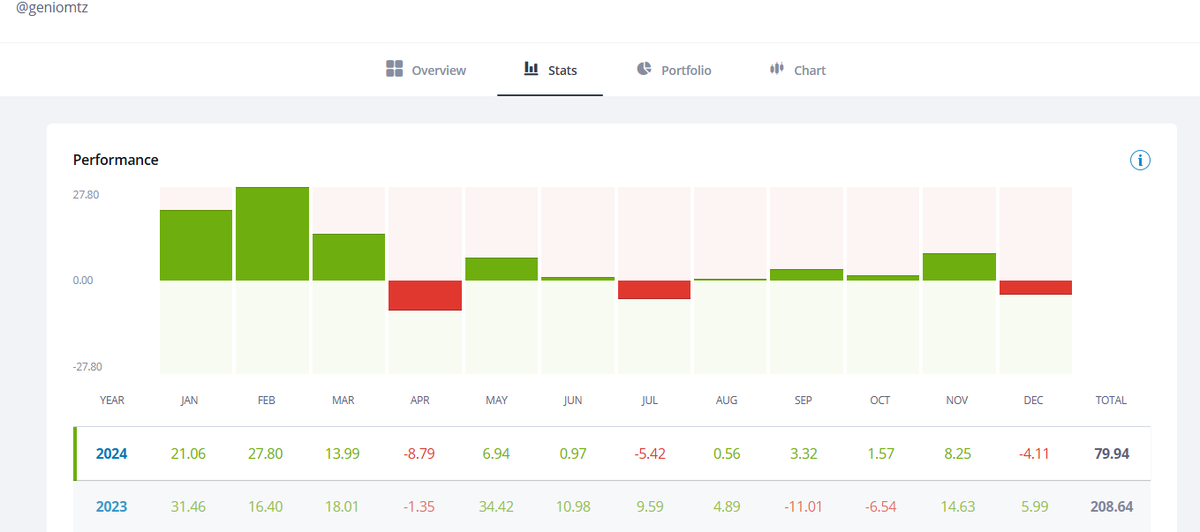This screenshot has height=532, width=1200.
Task: Click the May green performance bar
Action: 502,269
